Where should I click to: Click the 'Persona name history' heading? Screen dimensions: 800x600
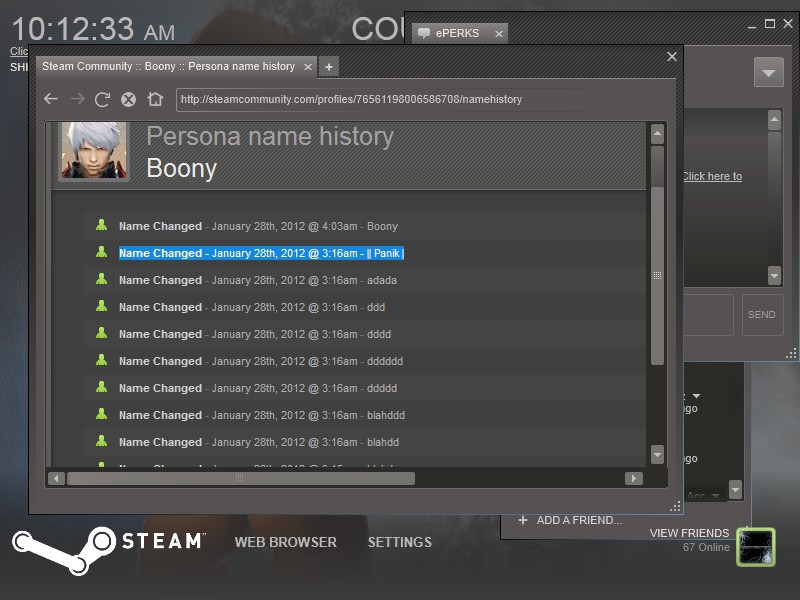[x=270, y=137]
